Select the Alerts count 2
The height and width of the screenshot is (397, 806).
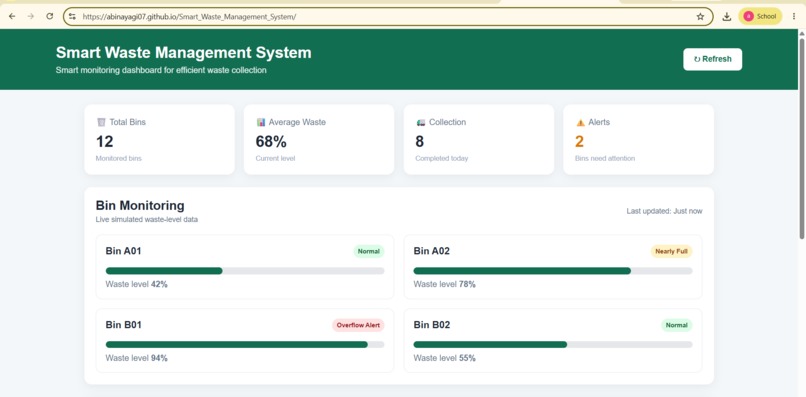(579, 141)
